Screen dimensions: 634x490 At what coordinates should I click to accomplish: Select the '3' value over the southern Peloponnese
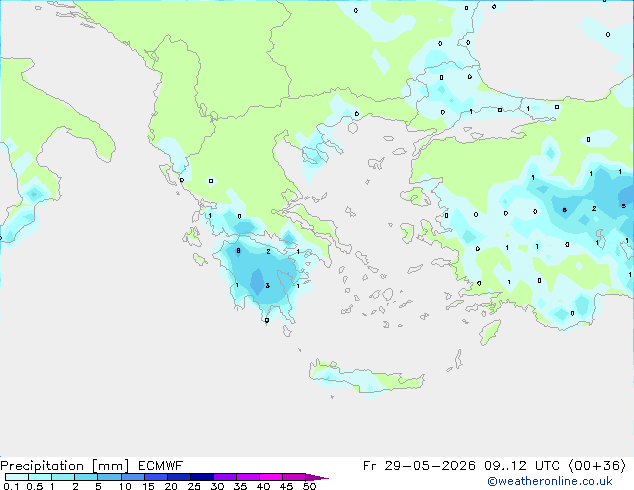point(268,286)
